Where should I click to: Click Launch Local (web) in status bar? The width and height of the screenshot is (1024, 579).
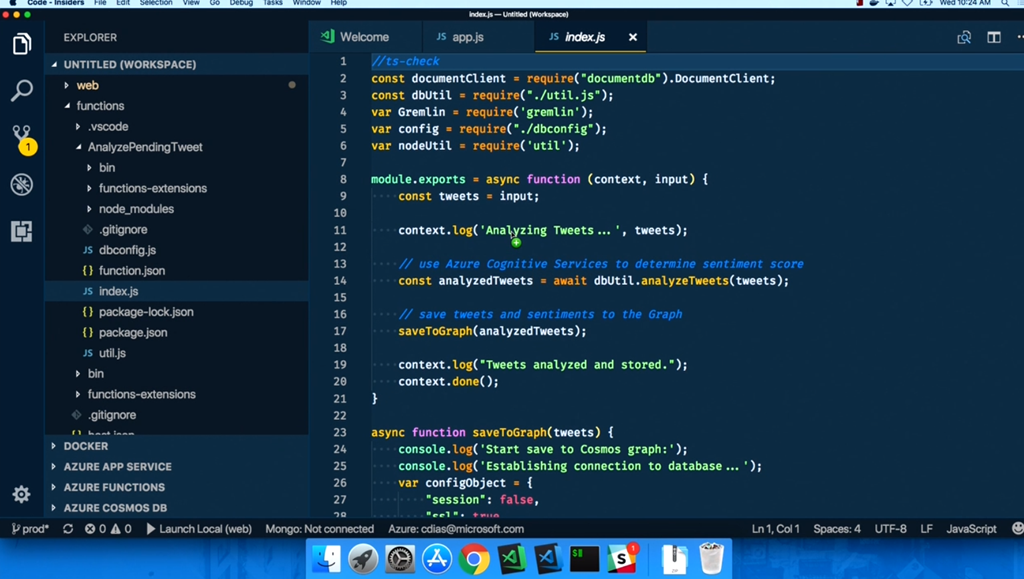coord(199,529)
